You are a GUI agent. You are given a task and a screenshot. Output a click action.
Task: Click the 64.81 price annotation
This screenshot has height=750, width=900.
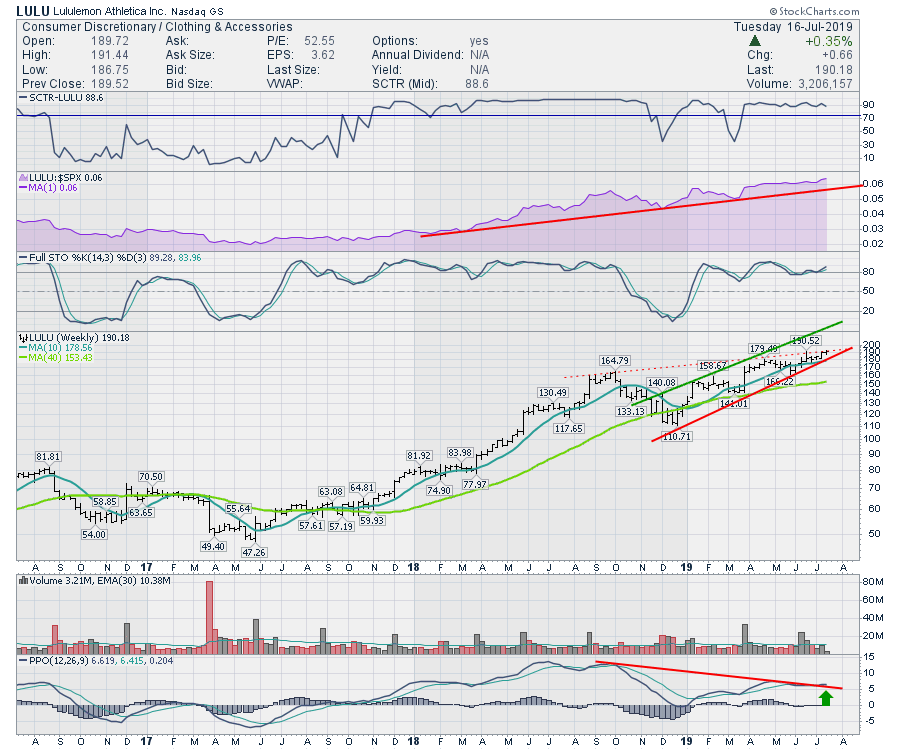pyautogui.click(x=362, y=488)
